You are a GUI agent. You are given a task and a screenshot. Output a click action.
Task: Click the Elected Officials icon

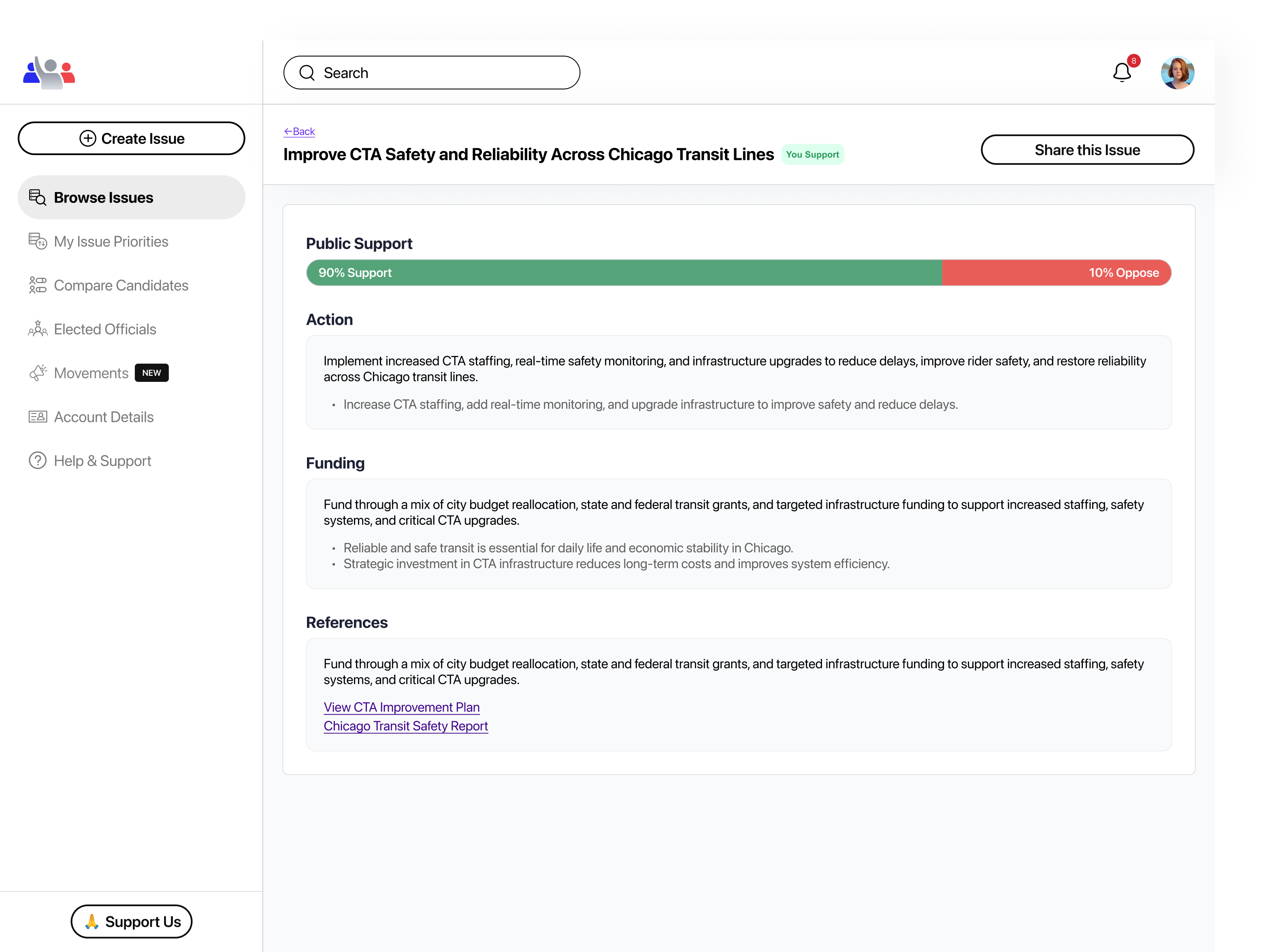[37, 329]
